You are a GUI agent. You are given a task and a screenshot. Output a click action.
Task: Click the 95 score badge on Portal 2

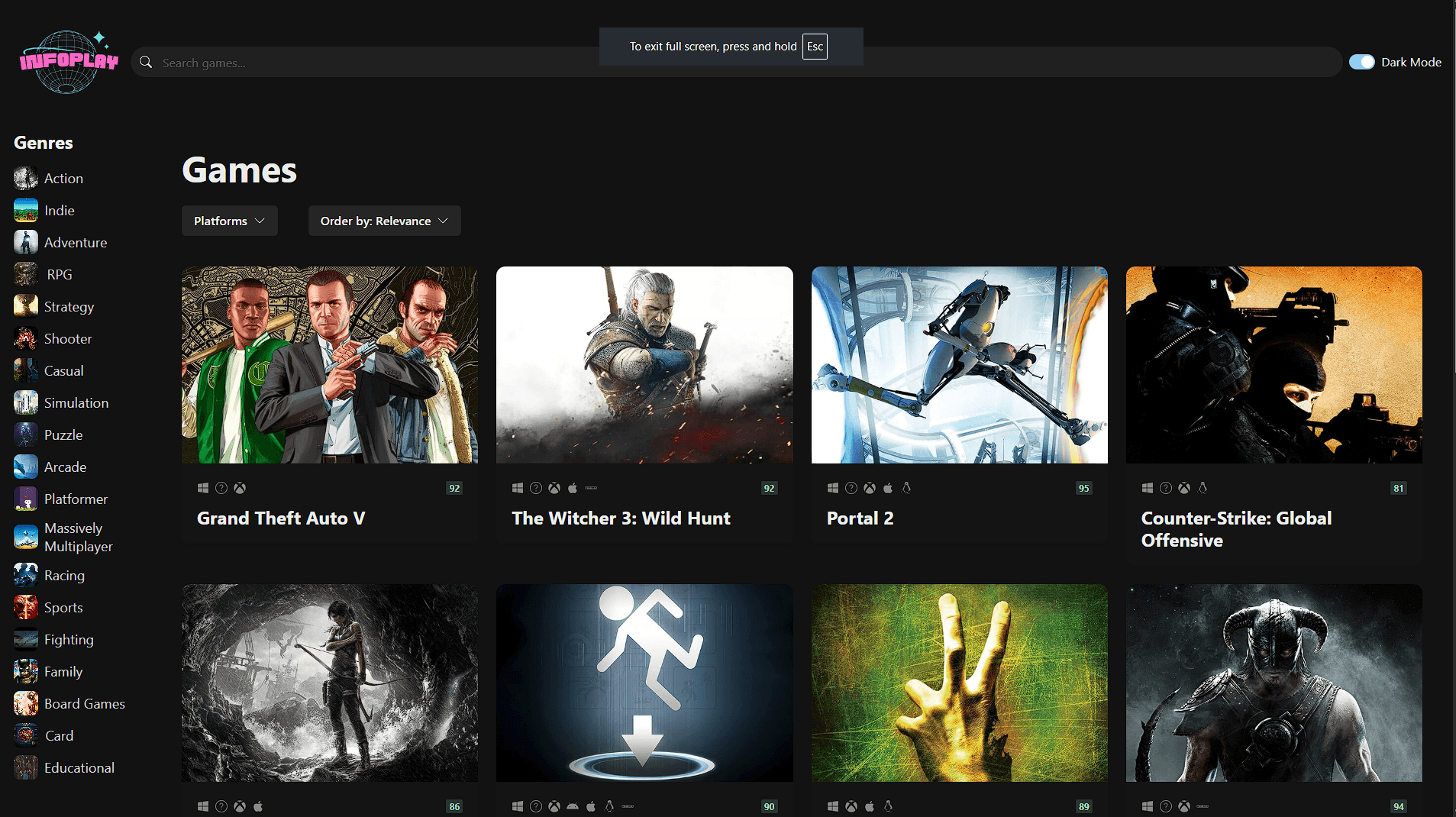click(1083, 488)
